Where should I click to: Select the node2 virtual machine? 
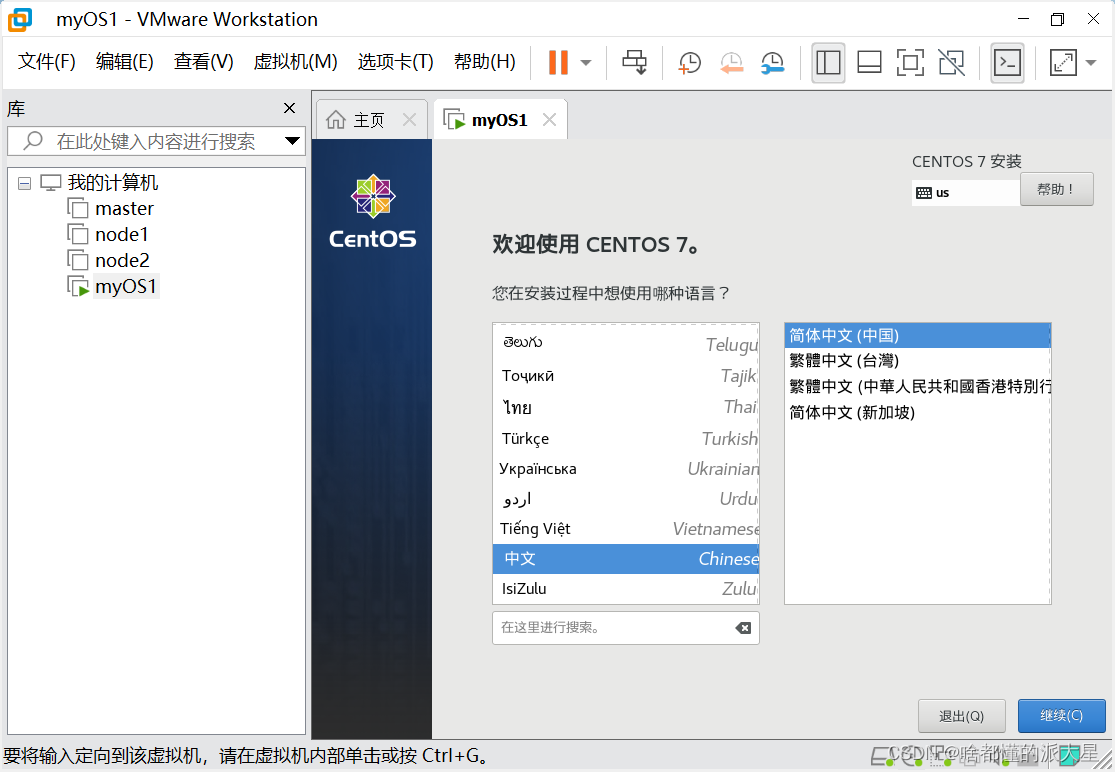(122, 260)
